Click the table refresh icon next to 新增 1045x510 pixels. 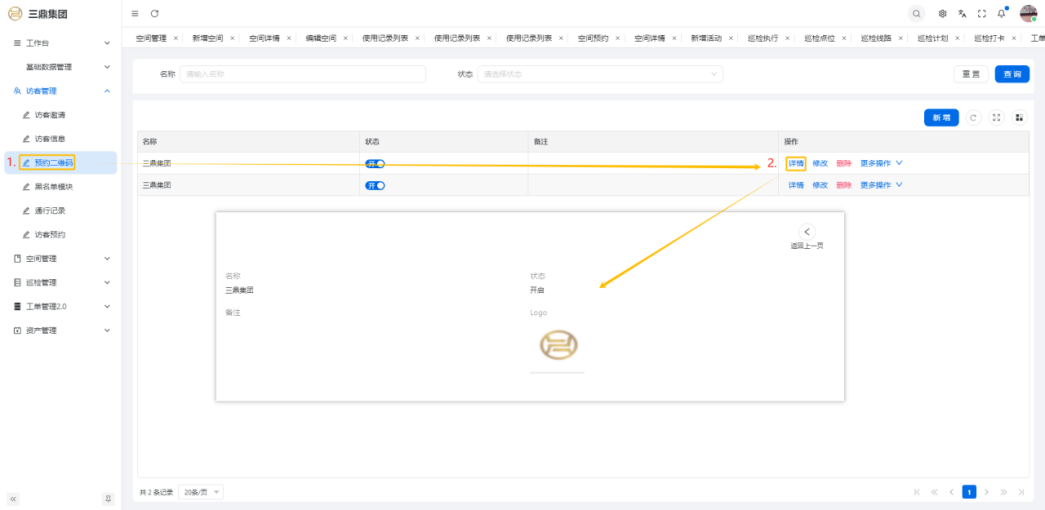[974, 117]
